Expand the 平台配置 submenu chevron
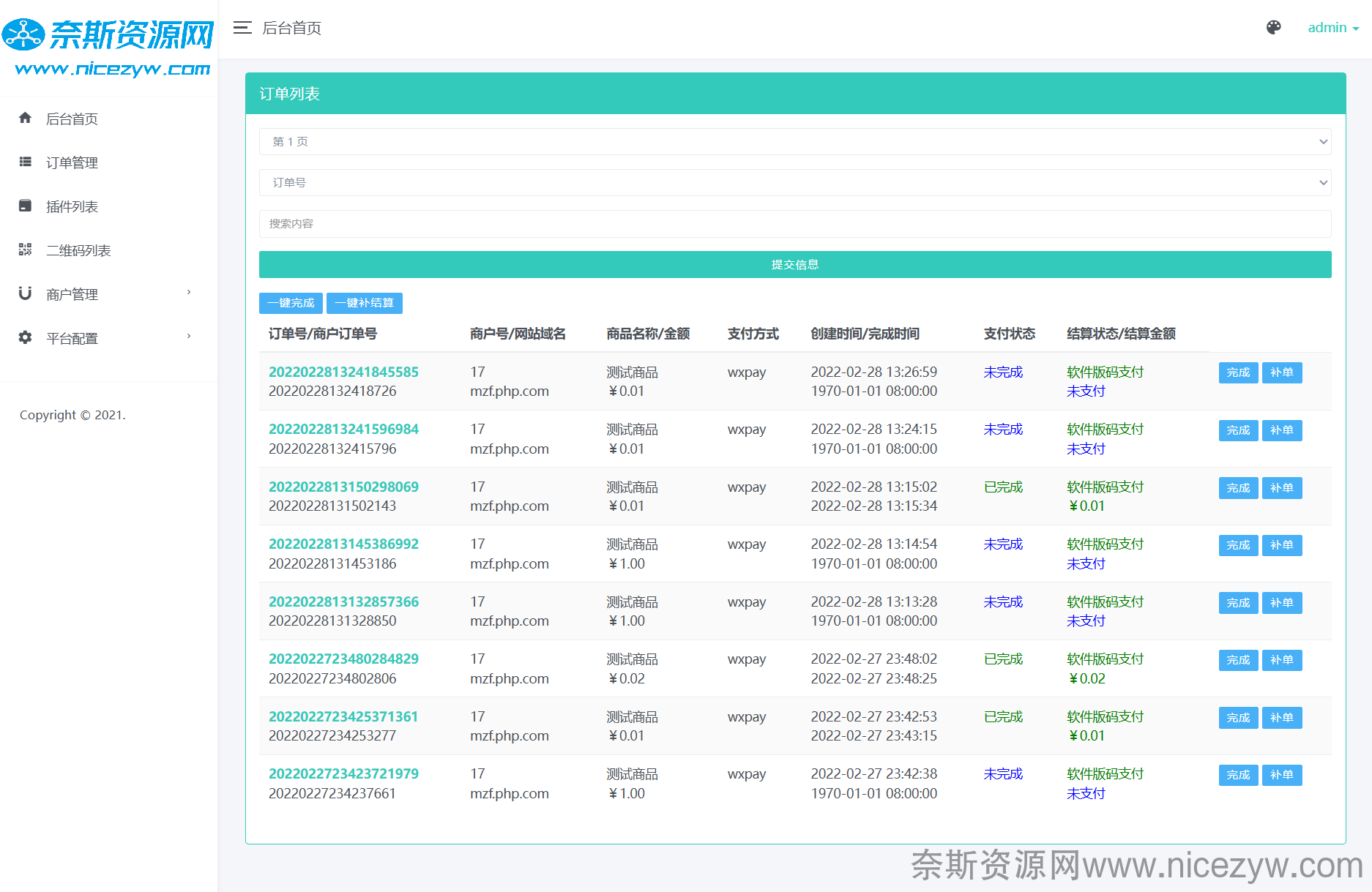 coord(189,337)
